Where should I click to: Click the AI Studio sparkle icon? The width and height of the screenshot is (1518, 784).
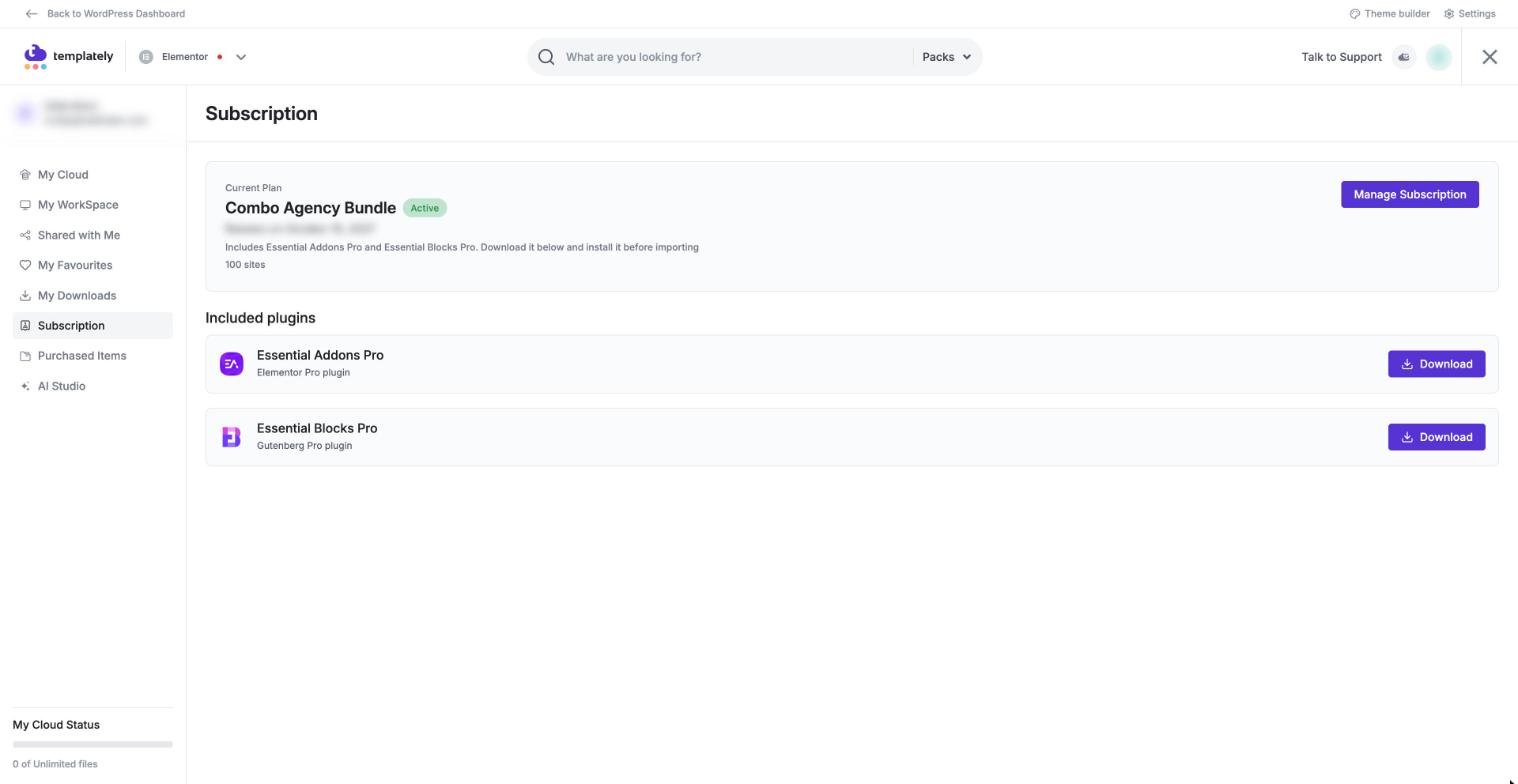click(25, 386)
